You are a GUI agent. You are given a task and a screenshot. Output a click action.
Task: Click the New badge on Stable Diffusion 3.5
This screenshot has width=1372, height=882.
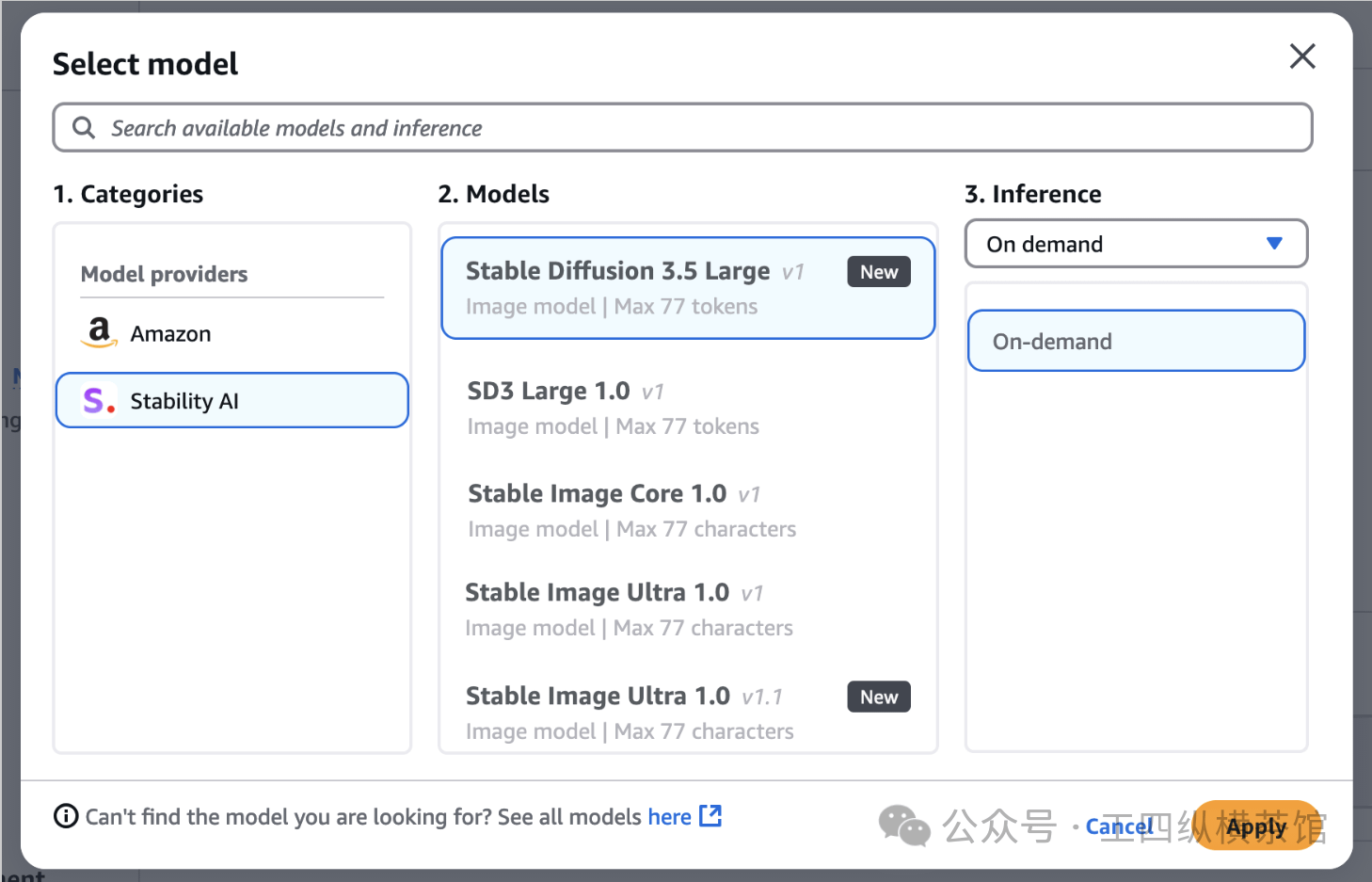pyautogui.click(x=878, y=272)
